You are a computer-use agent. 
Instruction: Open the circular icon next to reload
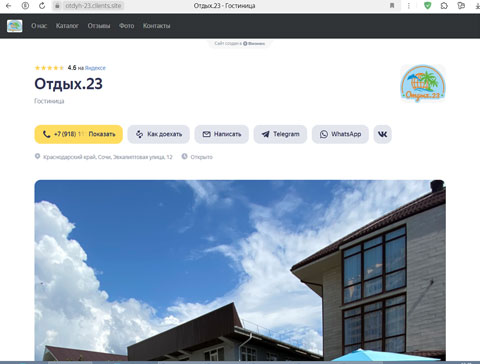tap(25, 6)
